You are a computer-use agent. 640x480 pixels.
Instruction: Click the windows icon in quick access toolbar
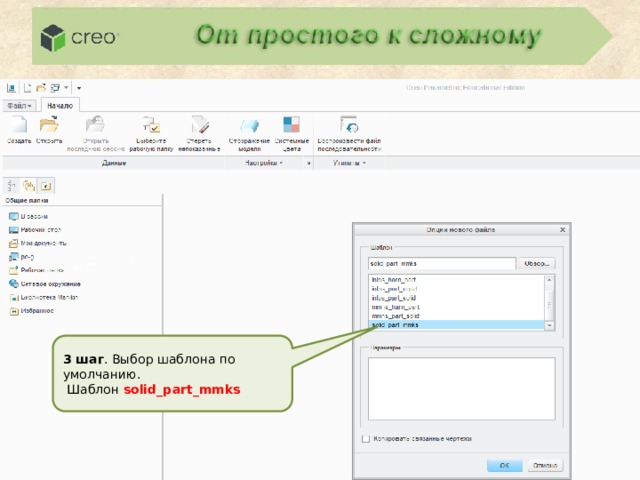pyautogui.click(x=55, y=88)
